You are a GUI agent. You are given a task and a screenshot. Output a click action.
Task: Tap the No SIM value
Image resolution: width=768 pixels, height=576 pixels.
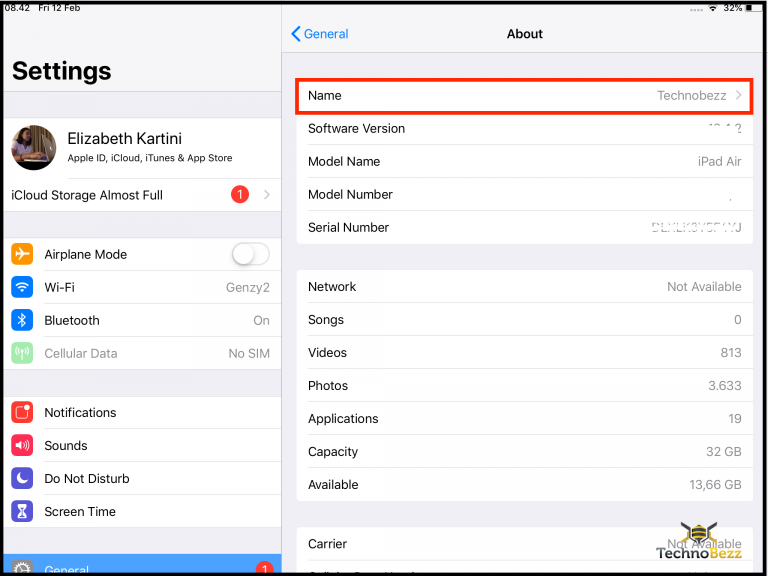tap(249, 353)
